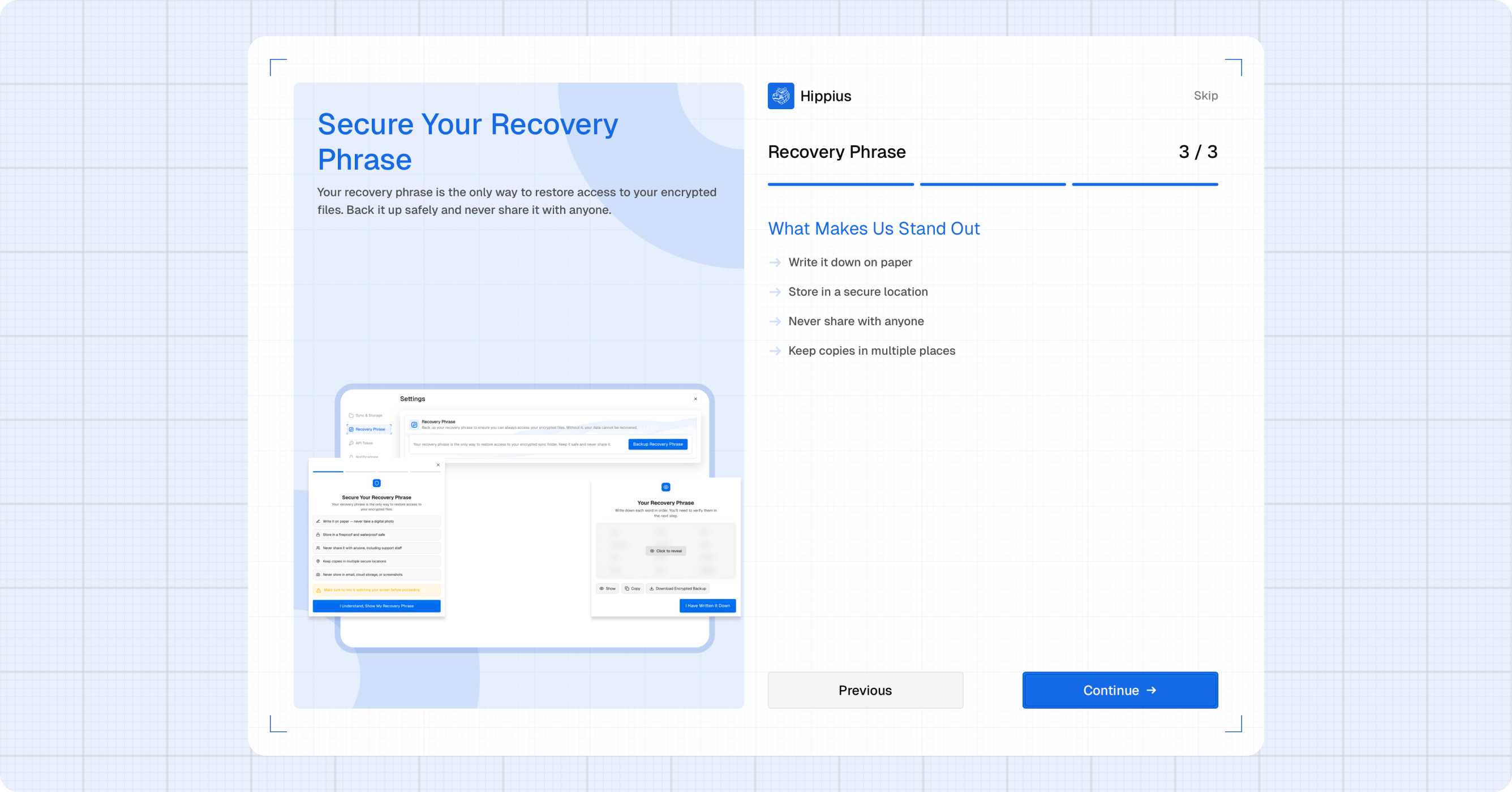This screenshot has width=1512, height=792.
Task: Click the camera icon beside the email storage warning
Action: click(x=318, y=575)
